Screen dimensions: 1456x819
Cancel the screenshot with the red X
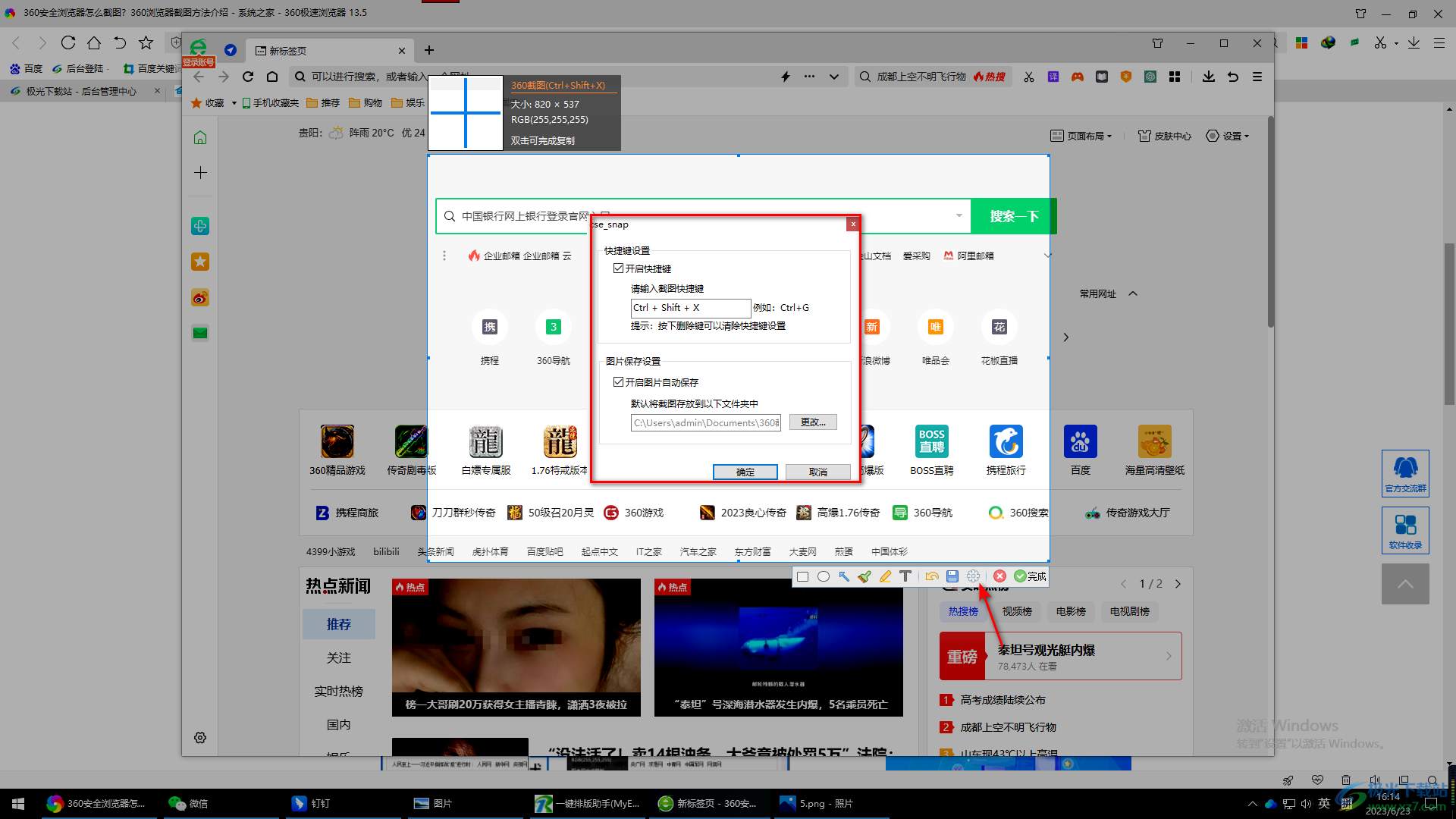[x=1000, y=576]
